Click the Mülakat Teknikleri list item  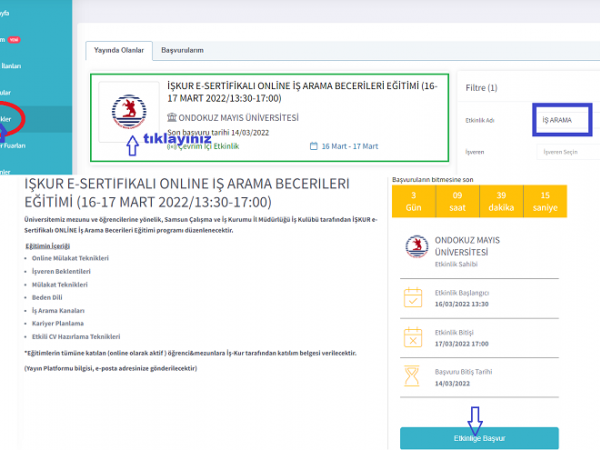(x=60, y=285)
